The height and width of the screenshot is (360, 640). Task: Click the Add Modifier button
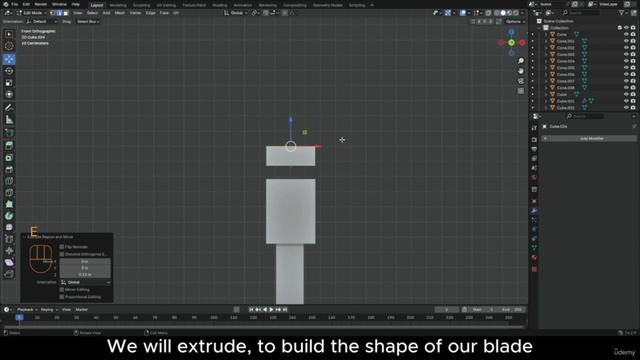pos(589,139)
